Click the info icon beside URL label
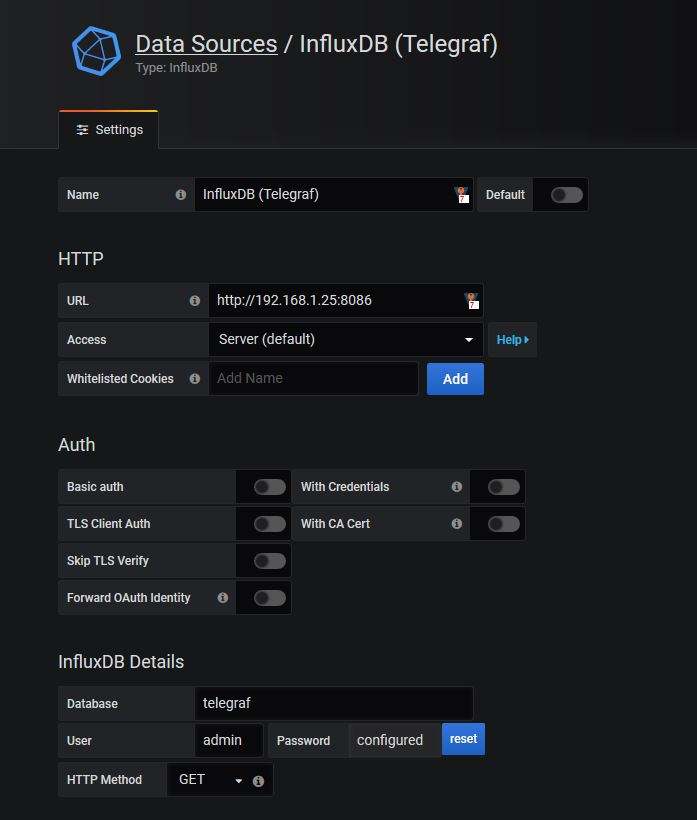 (x=195, y=300)
